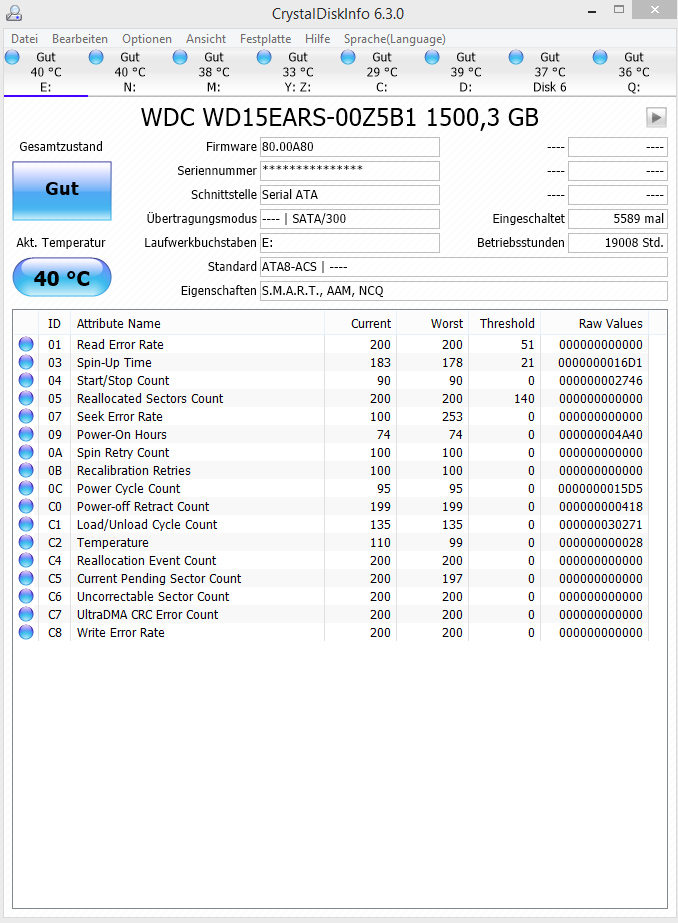The height and width of the screenshot is (923, 678).
Task: Click status orb for Temperature attribute
Action: (26, 542)
